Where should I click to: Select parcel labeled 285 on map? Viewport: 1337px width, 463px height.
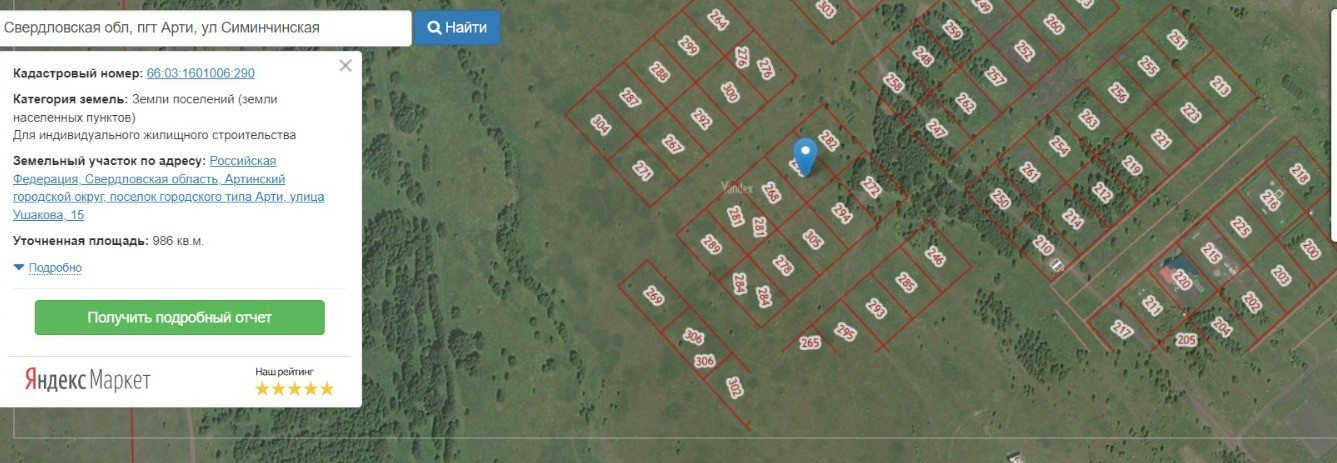(906, 283)
